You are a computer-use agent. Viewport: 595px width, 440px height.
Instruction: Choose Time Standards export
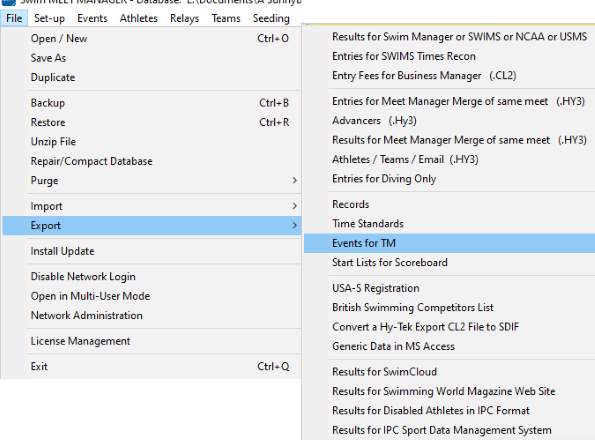tap(449, 224)
